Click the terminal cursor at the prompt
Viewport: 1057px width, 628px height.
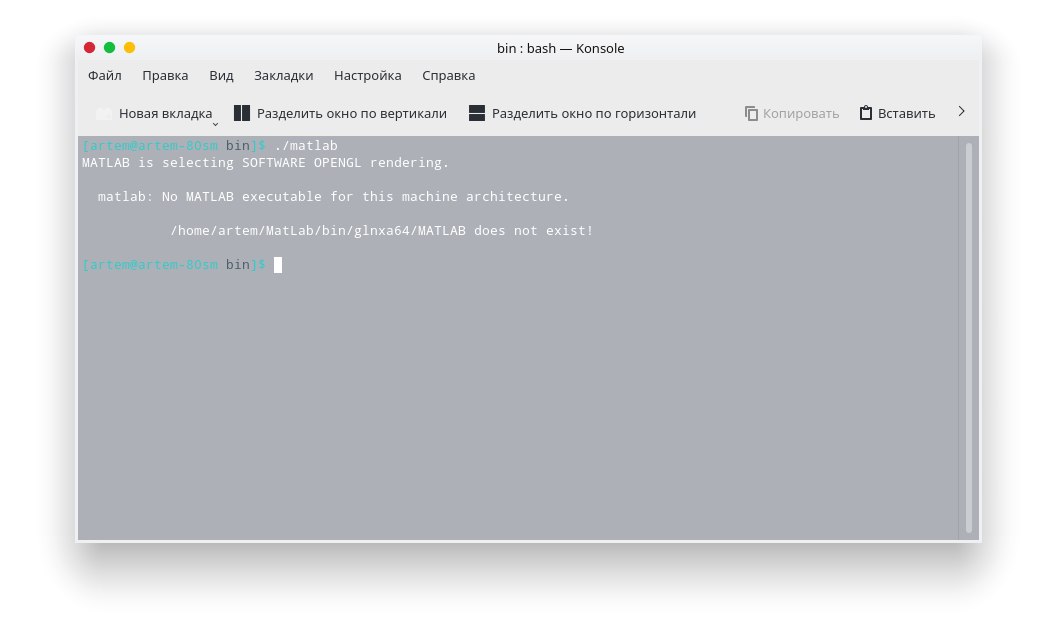(278, 265)
